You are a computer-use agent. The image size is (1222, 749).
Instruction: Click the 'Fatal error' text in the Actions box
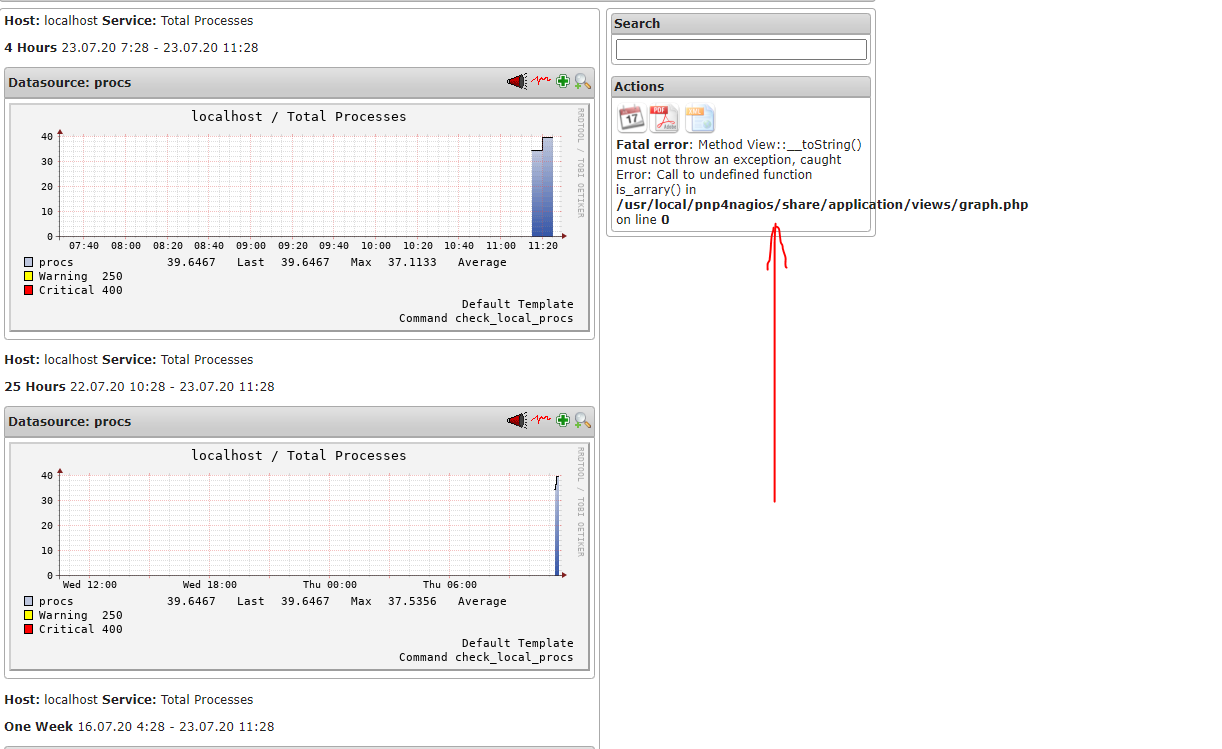pos(653,144)
